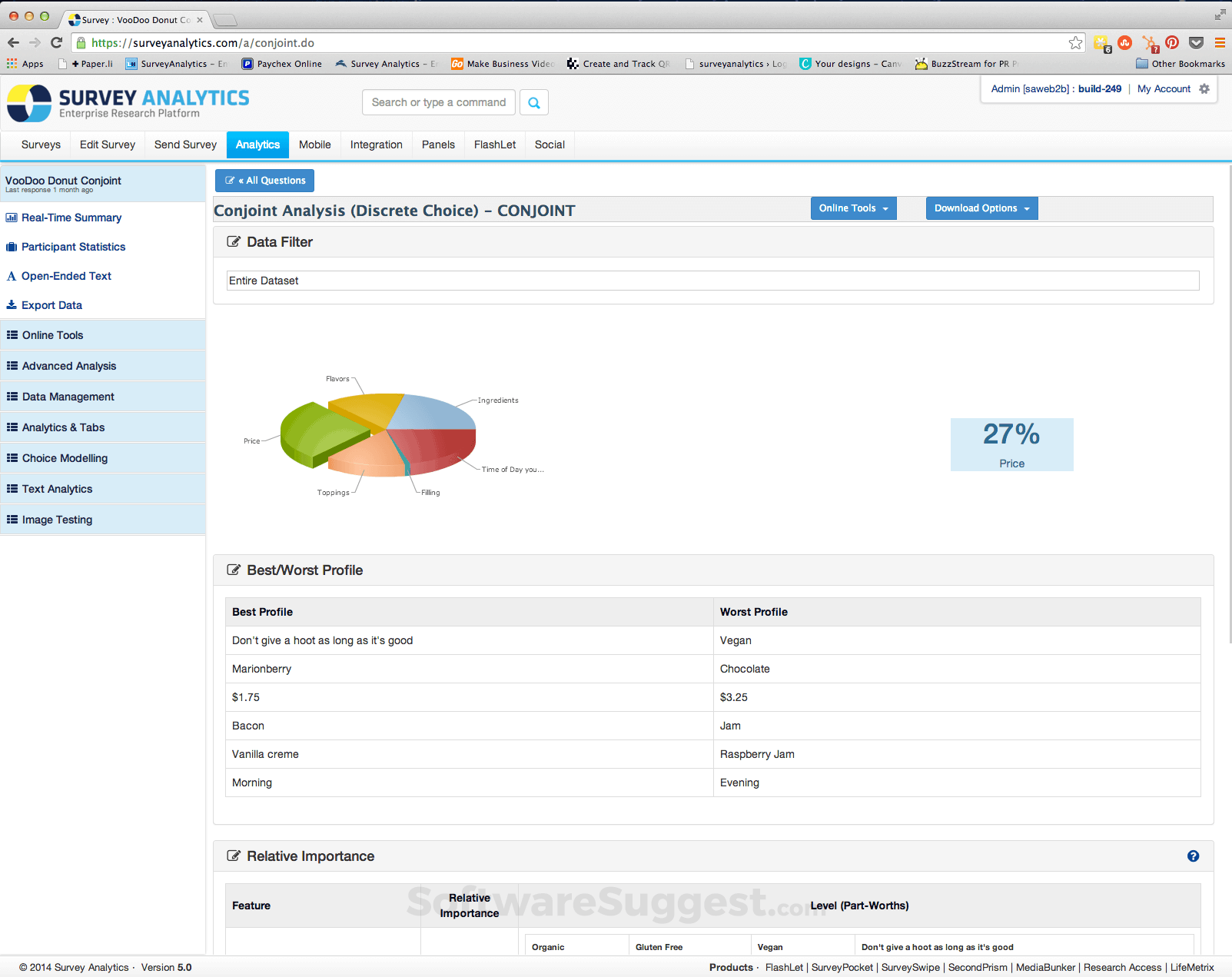The image size is (1232, 977).
Task: Select the Participant Statistics briefcase icon
Action: coord(12,247)
